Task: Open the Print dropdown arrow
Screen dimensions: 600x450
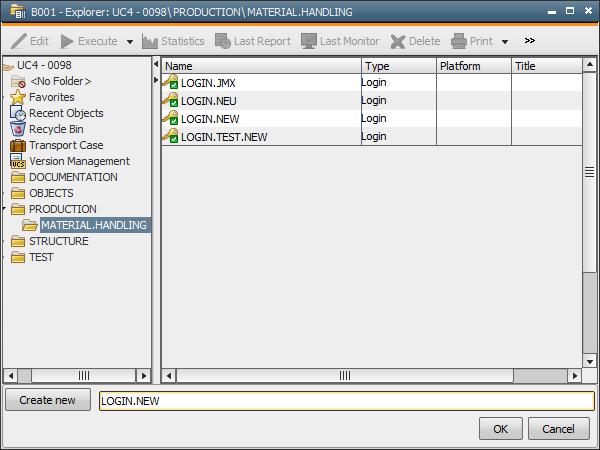Action: click(505, 42)
